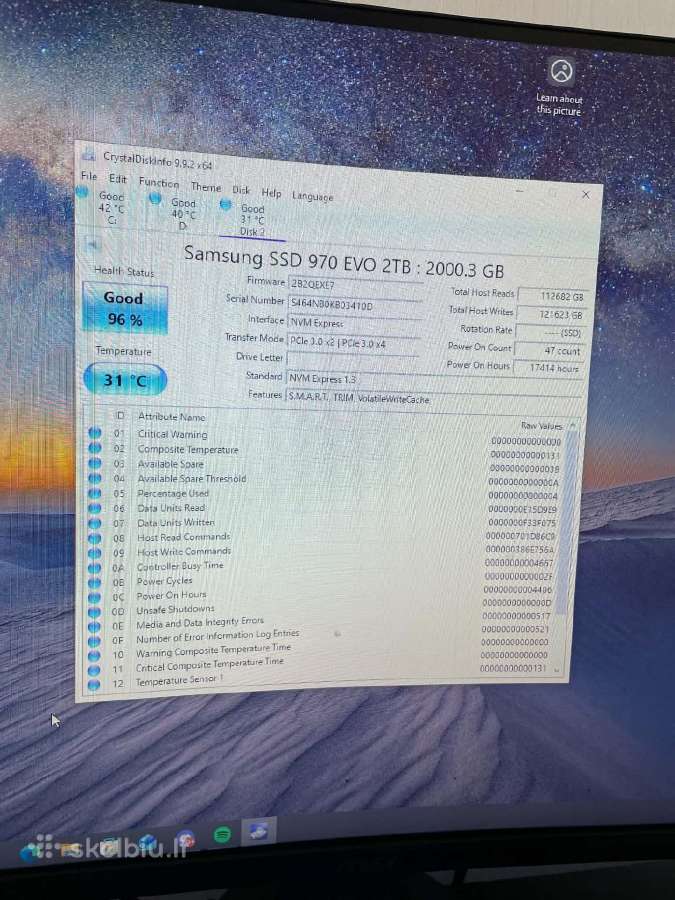Open the Help menu
Viewport: 675px width, 900px height.
pyautogui.click(x=271, y=193)
